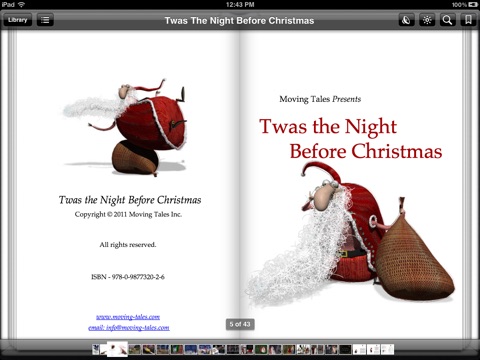Tap the book title in the toolbar

click(x=239, y=21)
